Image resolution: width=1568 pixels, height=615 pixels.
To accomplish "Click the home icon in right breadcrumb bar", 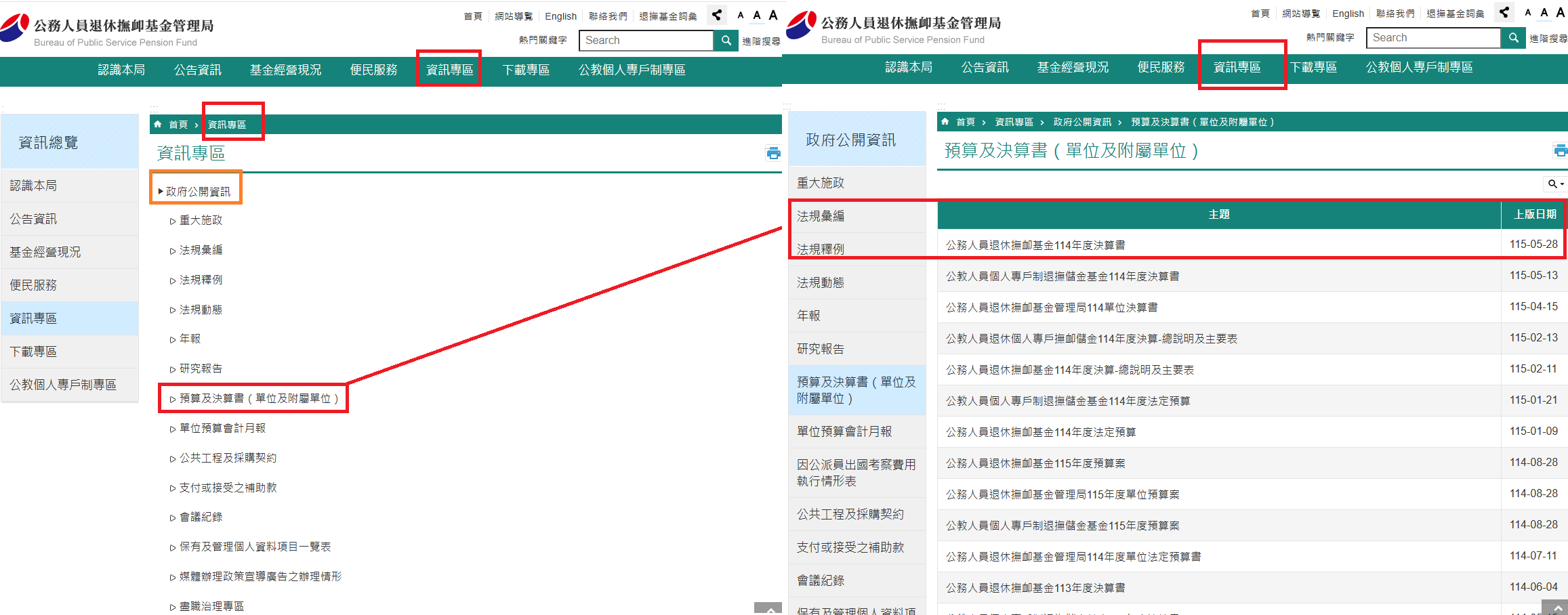I will (945, 122).
